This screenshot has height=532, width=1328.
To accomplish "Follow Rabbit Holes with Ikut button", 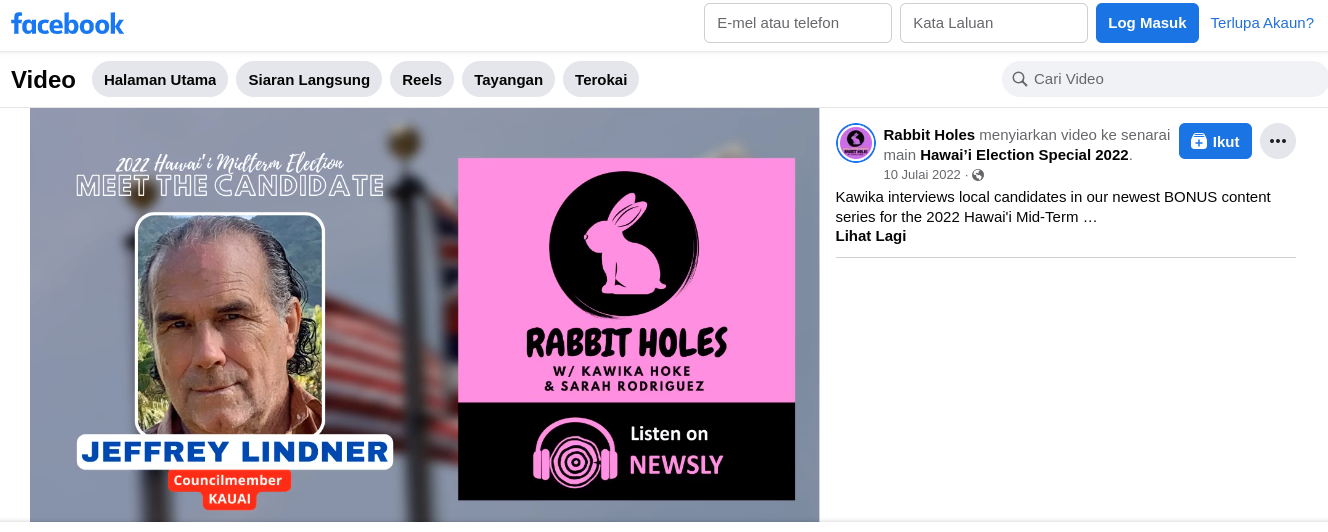I will tap(1215, 141).
